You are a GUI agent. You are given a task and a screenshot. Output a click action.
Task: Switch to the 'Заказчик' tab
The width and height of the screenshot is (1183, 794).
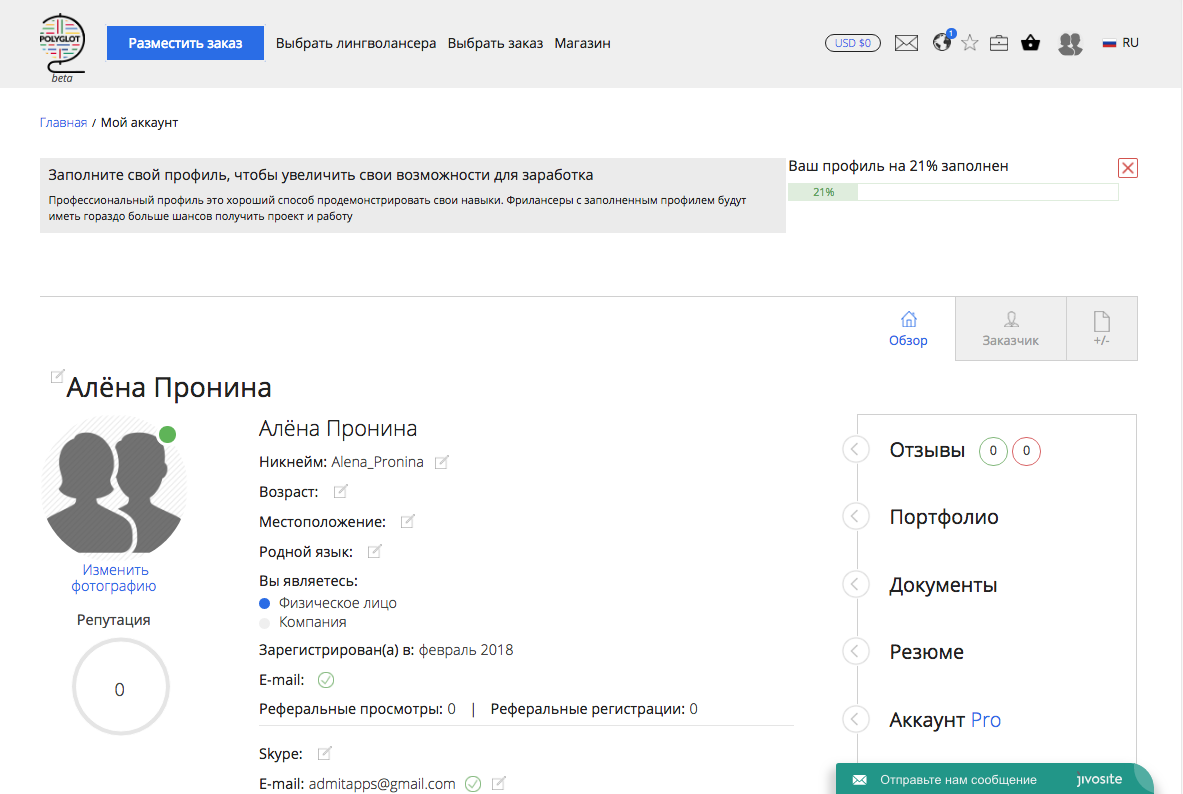click(x=1010, y=328)
